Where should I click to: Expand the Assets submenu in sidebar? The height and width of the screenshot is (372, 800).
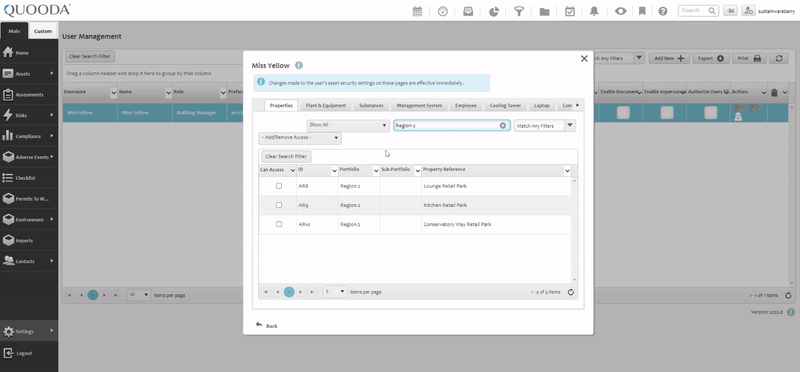point(52,73)
